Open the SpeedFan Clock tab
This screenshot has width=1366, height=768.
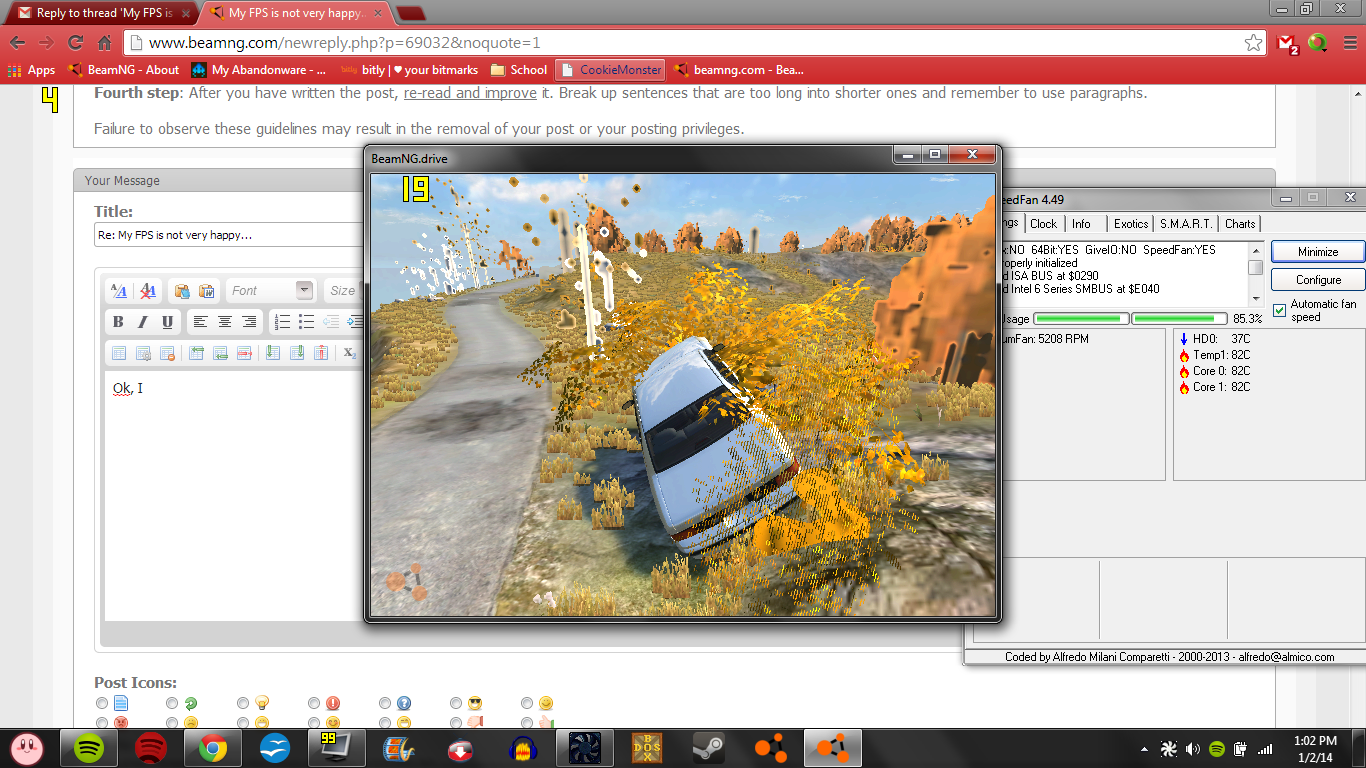click(1043, 224)
